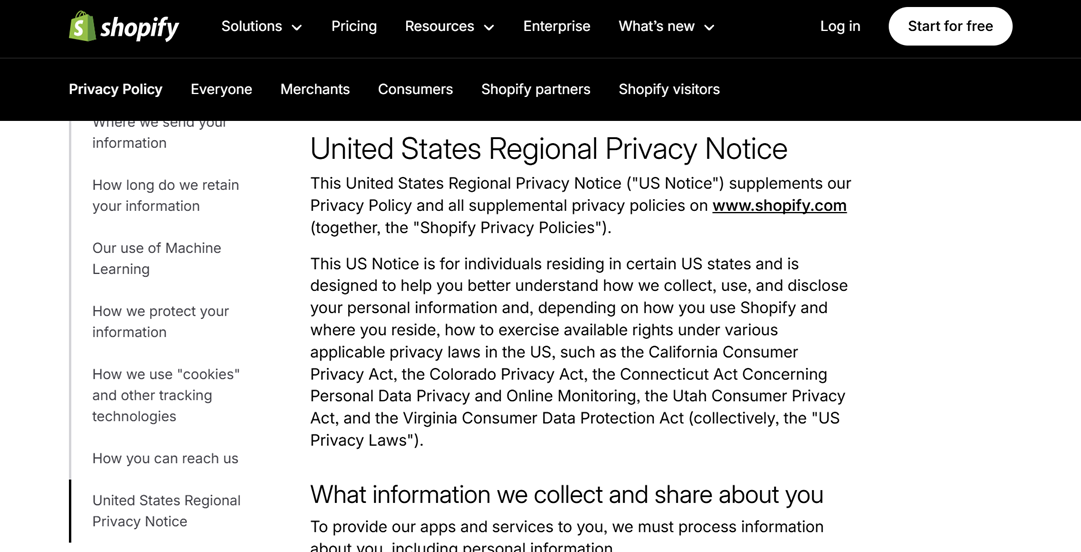Switch to the Merchants tab
This screenshot has height=552, width=1081.
coord(315,89)
